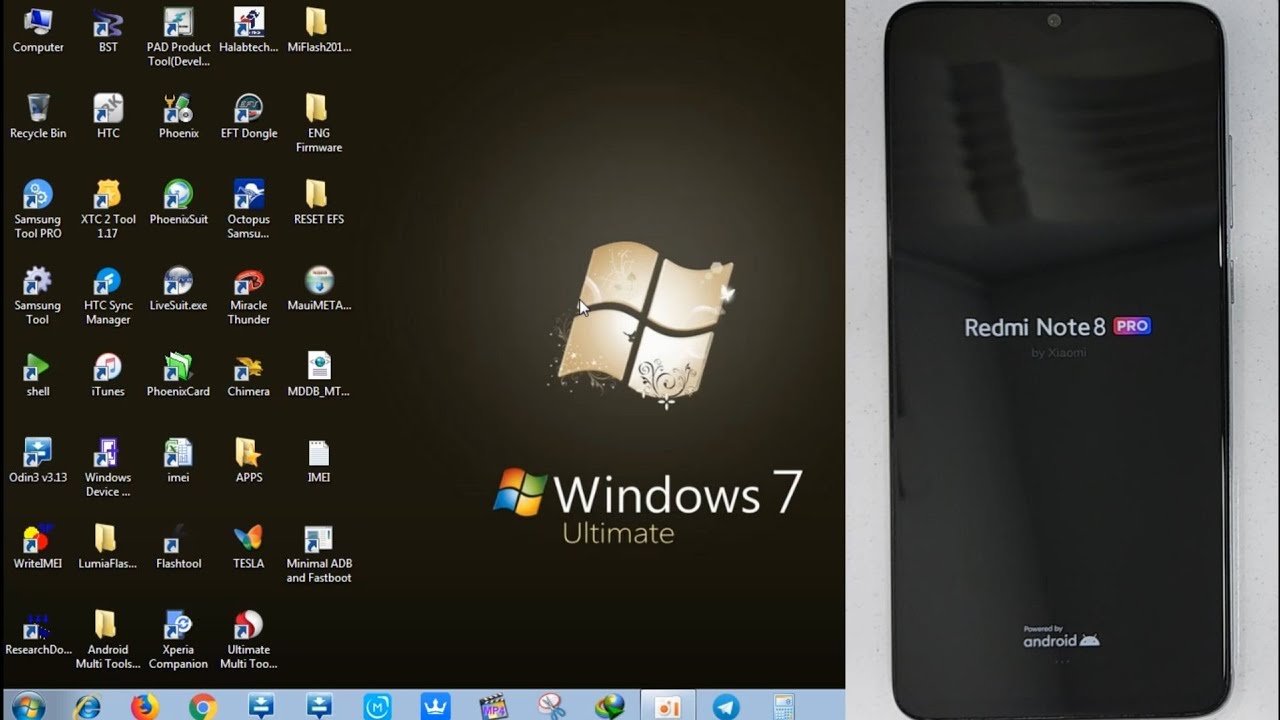Open the Android Multi Tools folder

[108, 639]
